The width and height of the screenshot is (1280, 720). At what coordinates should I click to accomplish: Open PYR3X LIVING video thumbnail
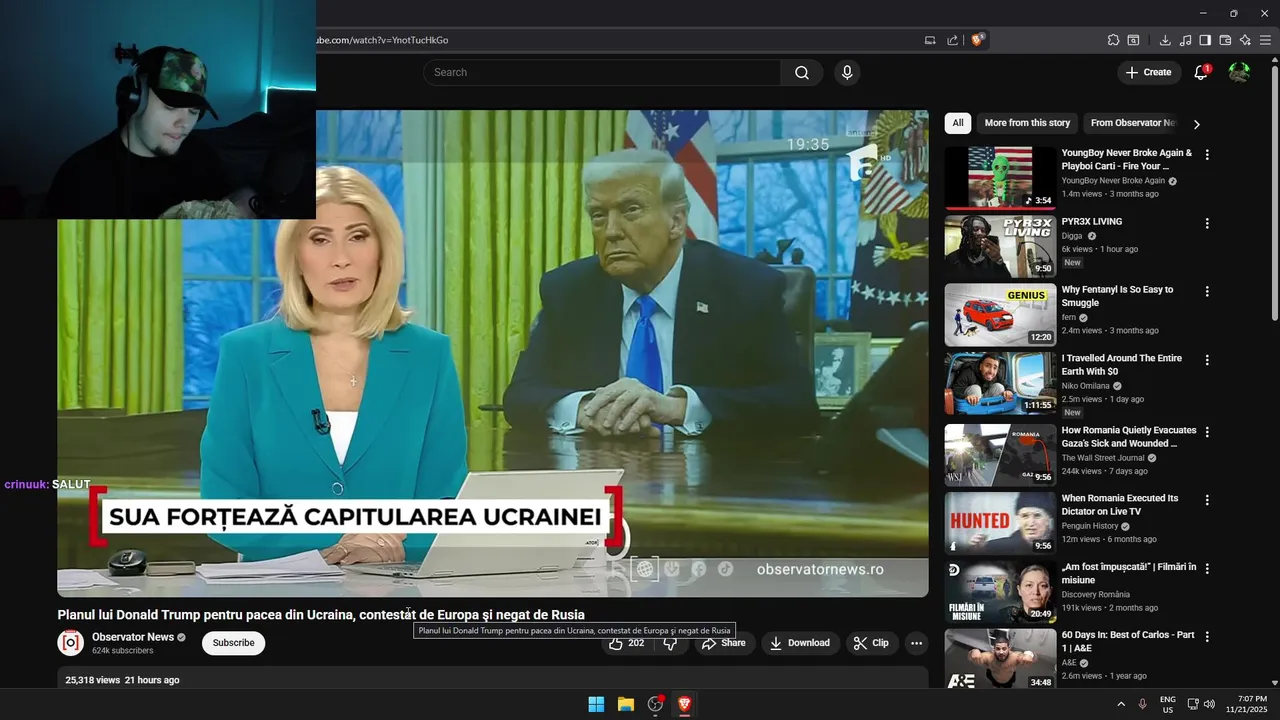click(x=1000, y=246)
